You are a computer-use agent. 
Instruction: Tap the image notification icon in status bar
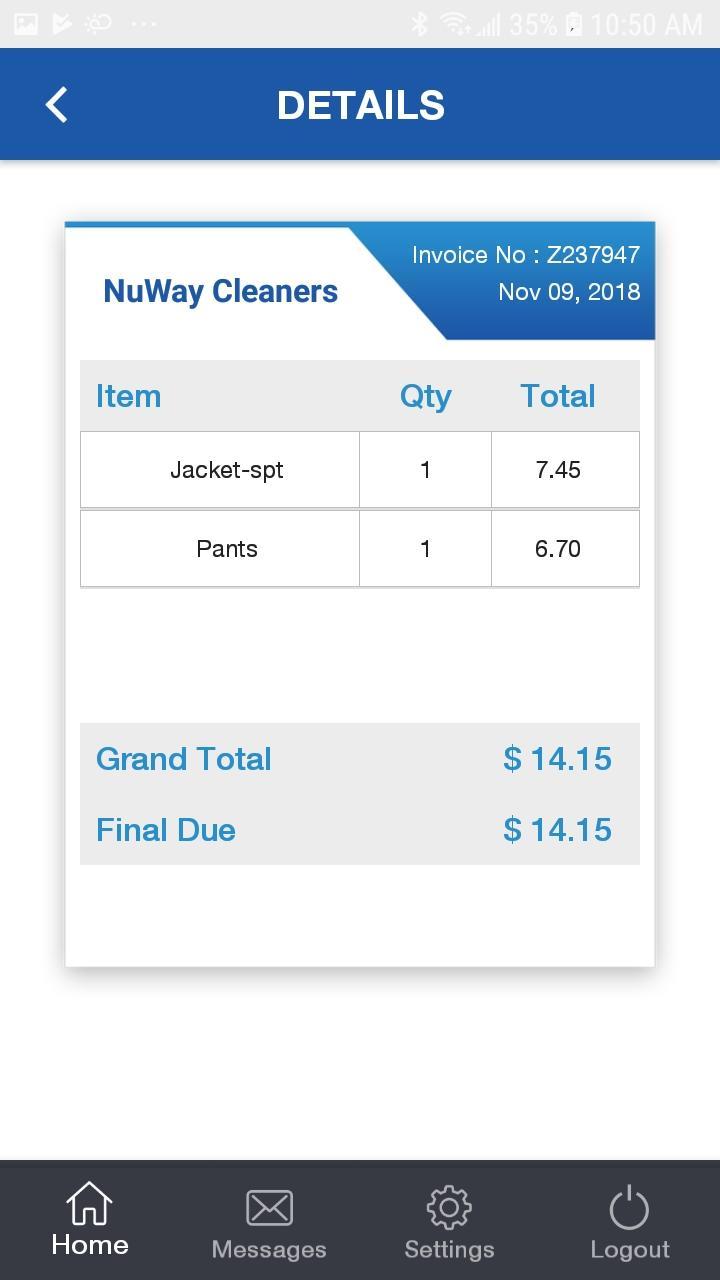[25, 23]
